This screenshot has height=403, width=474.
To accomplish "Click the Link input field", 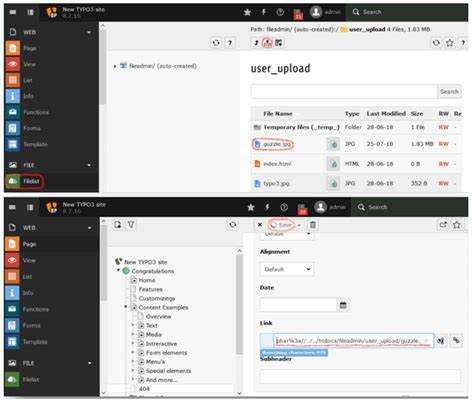I will (x=353, y=341).
